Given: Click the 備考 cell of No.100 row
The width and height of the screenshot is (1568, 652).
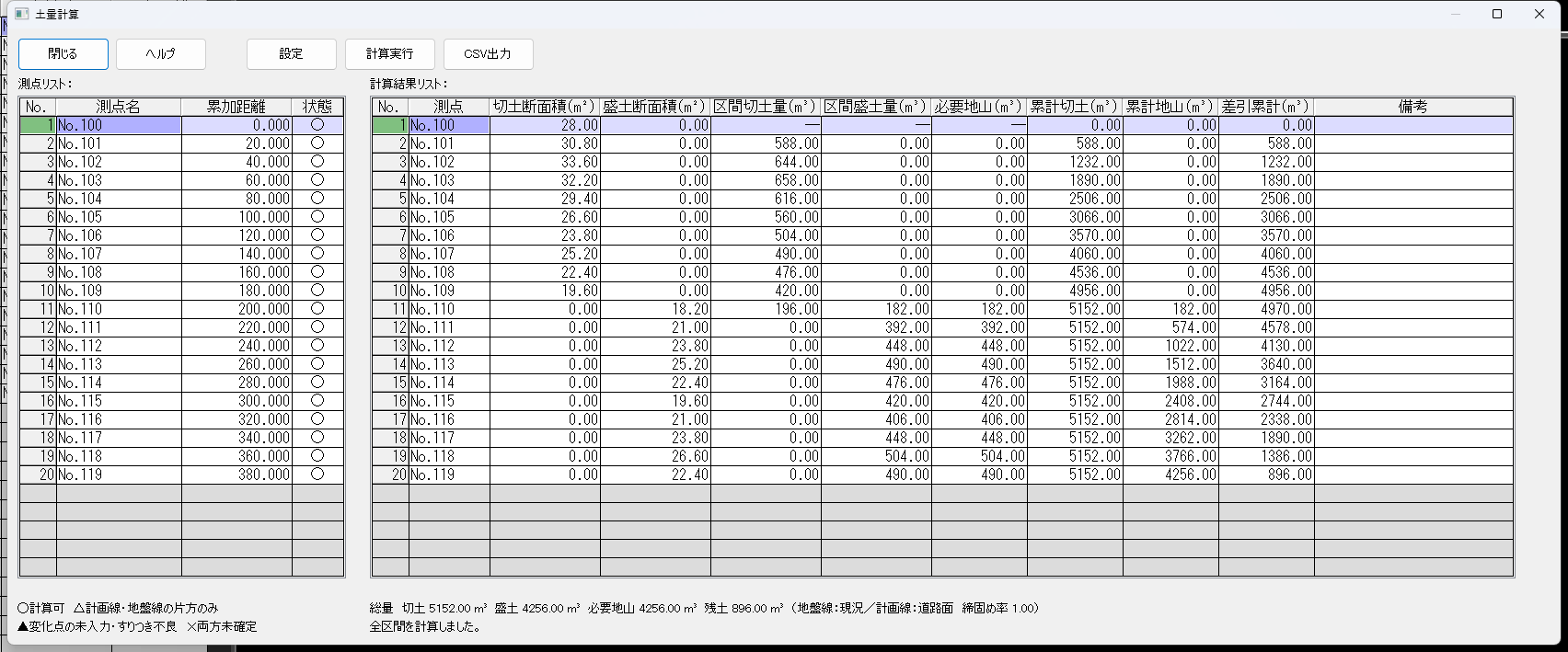Looking at the screenshot, I should coord(1413,125).
